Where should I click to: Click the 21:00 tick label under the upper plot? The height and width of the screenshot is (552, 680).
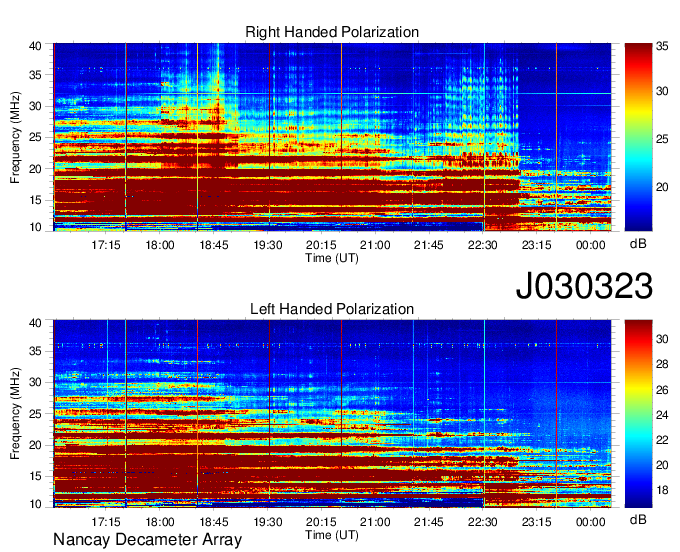tap(375, 245)
